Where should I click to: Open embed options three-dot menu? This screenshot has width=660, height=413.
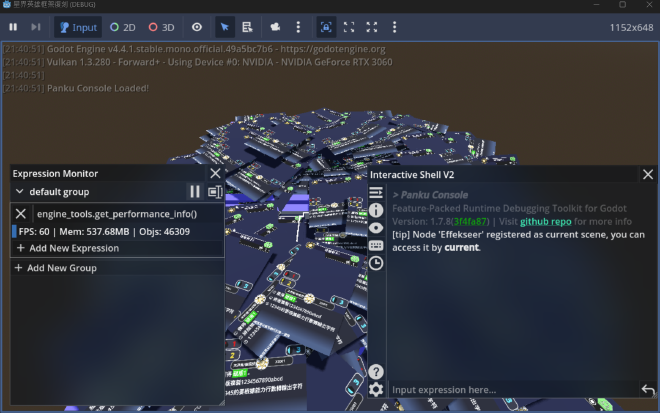[394, 27]
